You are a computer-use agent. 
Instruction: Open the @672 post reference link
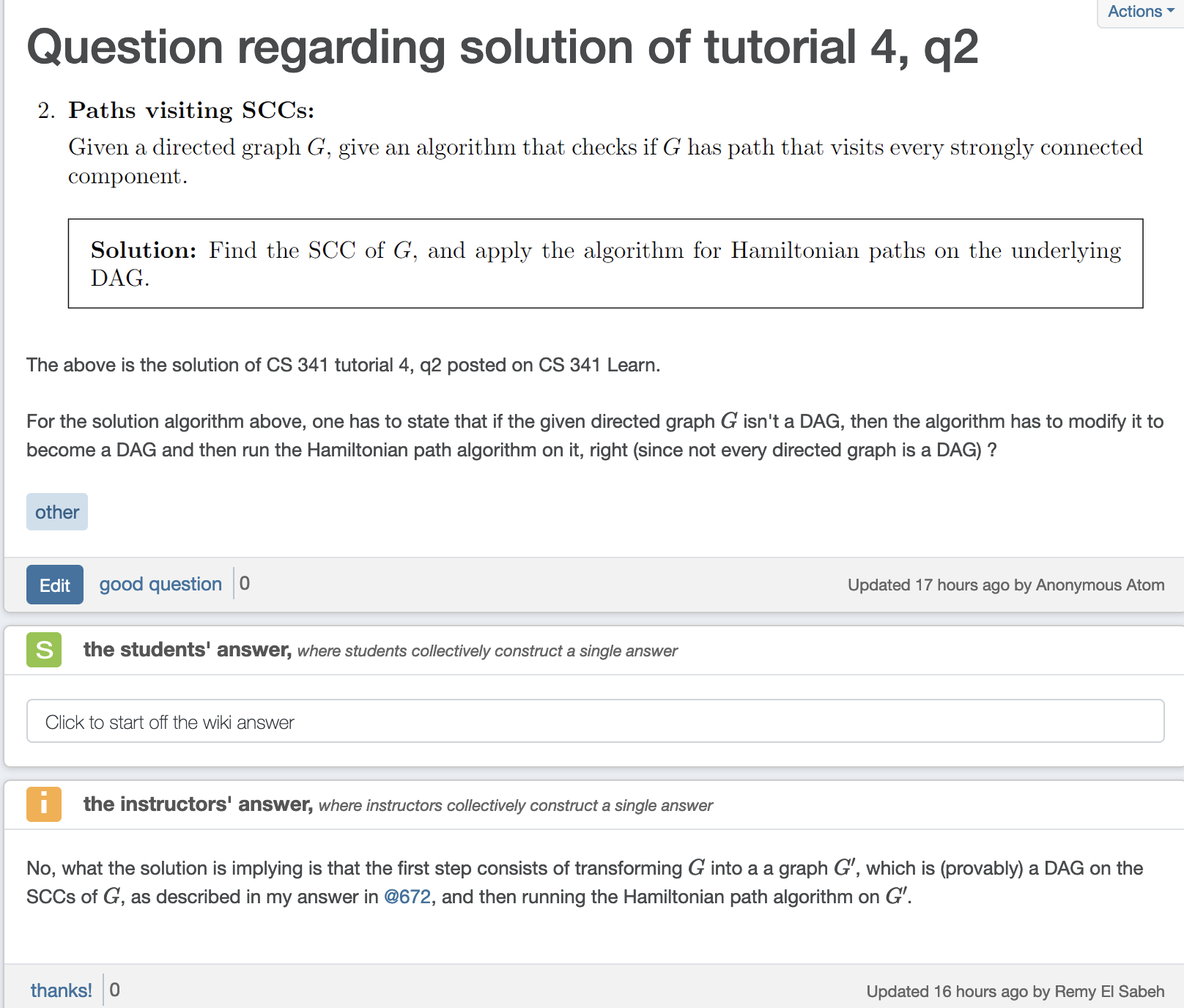(407, 897)
